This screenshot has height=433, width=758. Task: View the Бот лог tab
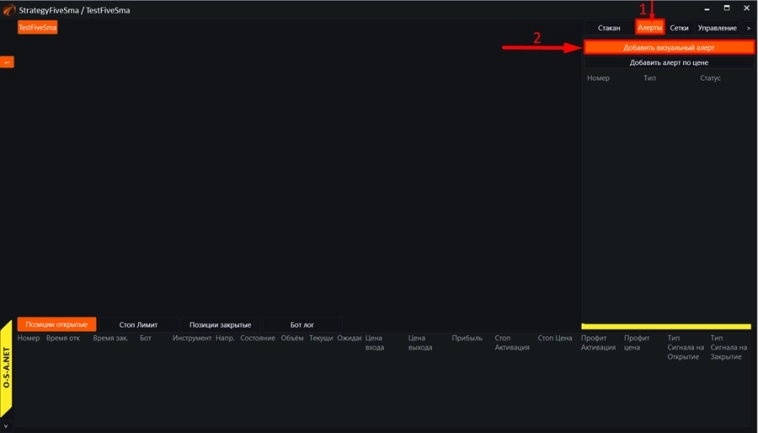point(302,324)
